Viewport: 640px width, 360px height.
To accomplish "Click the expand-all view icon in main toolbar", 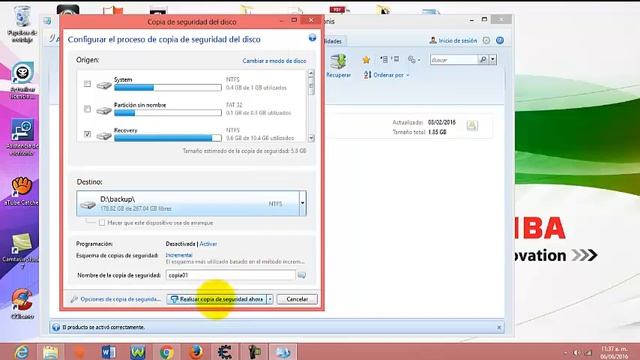I will click(395, 60).
